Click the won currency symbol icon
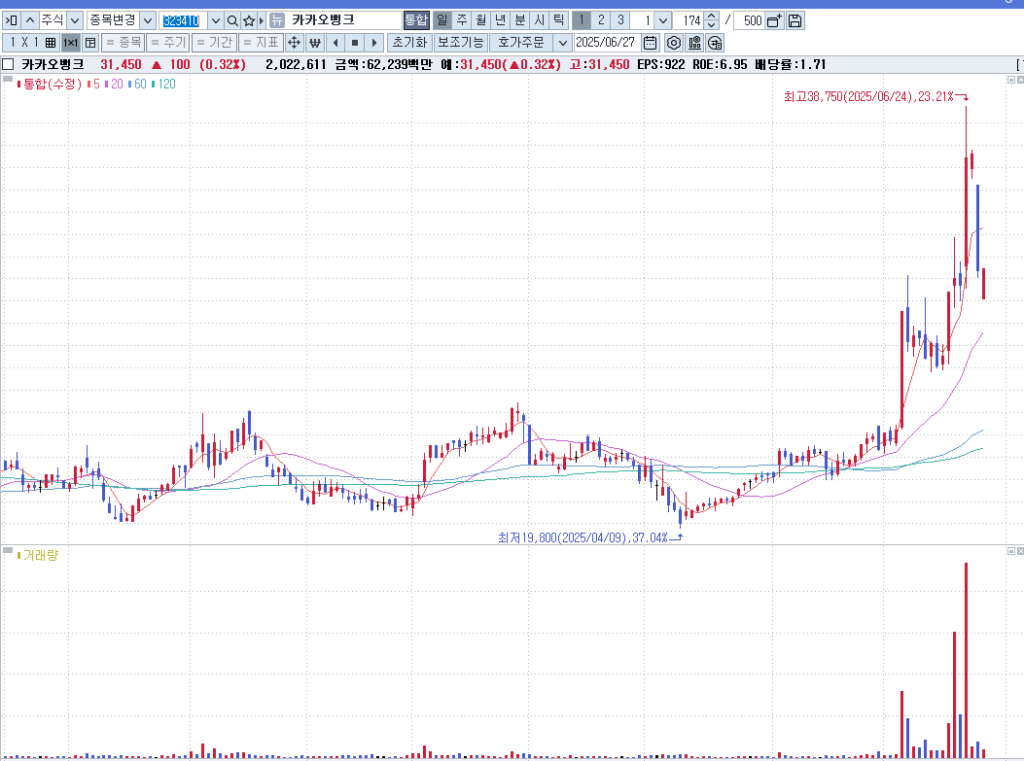The height and width of the screenshot is (761, 1024). point(315,42)
